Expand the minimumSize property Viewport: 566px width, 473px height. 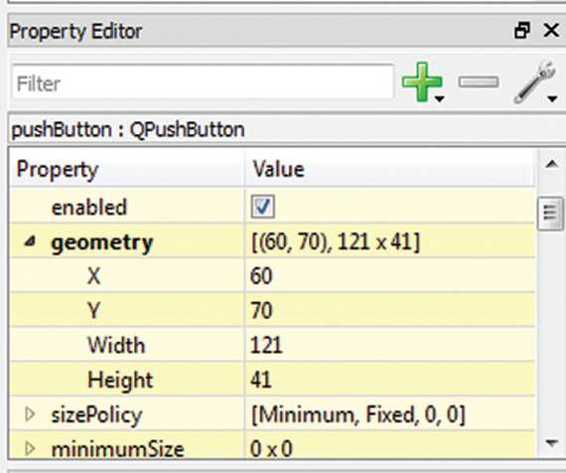pos(30,448)
